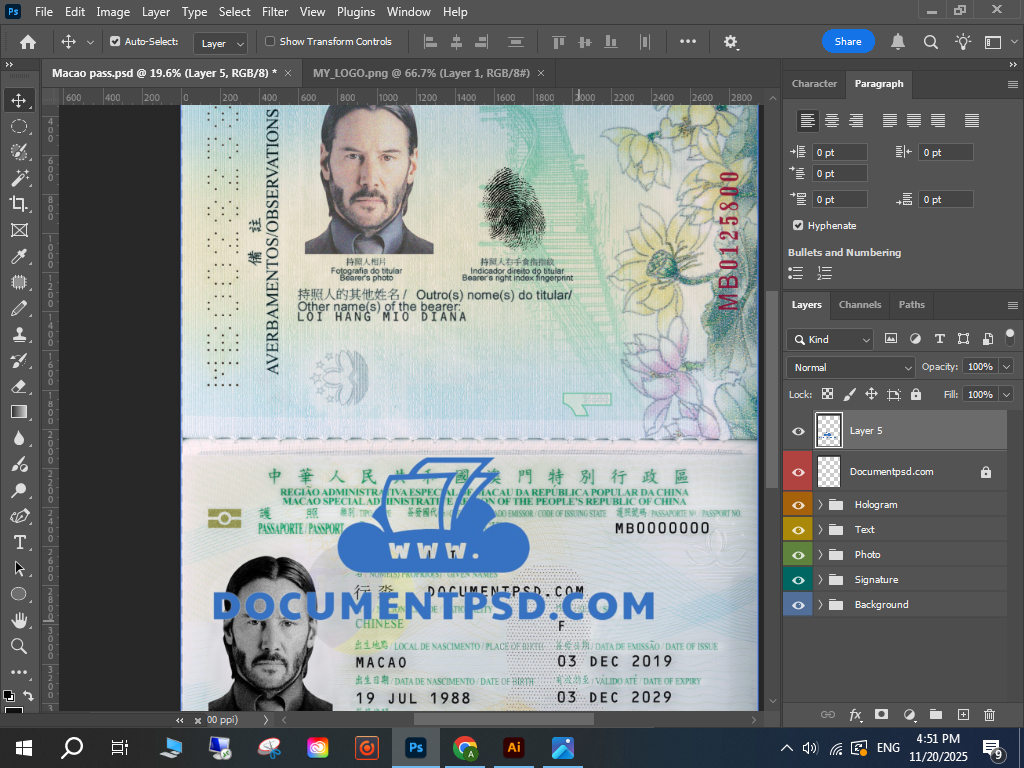Switch to MY_LOGO.png document tab
The height and width of the screenshot is (768, 1024).
point(421,73)
